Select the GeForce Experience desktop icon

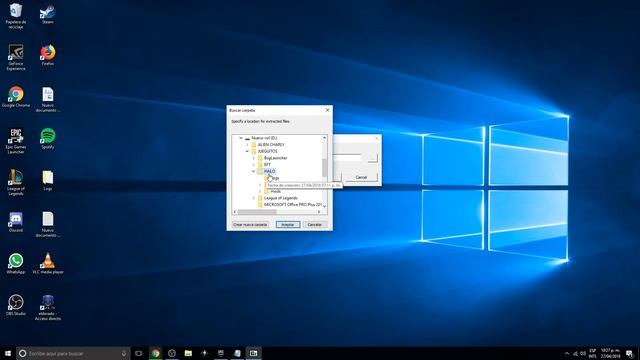[x=16, y=57]
